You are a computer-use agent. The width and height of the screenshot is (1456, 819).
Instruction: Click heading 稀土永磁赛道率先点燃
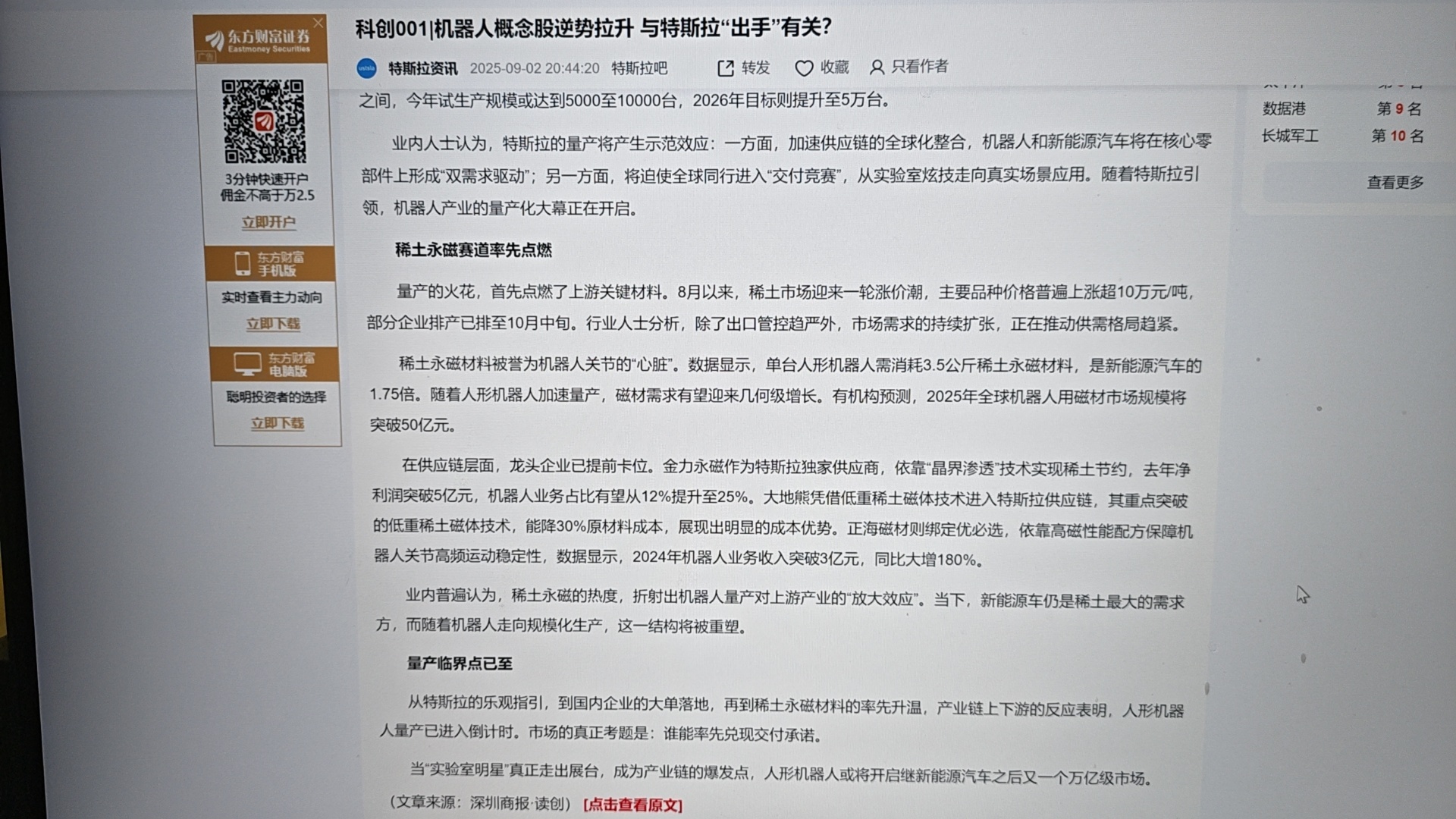tap(473, 249)
